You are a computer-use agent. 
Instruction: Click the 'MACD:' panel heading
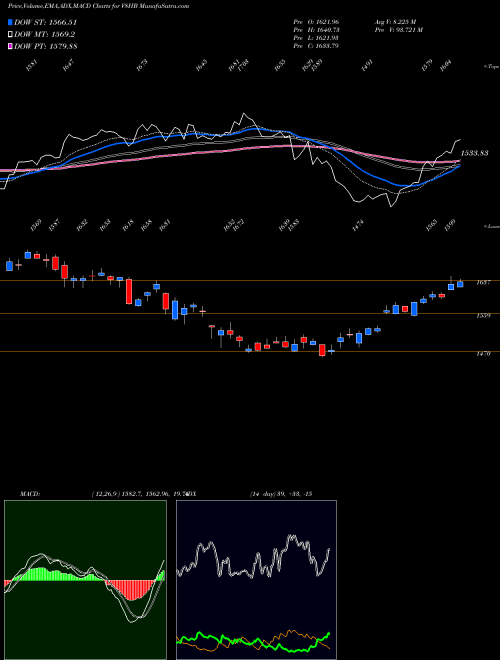point(29,494)
